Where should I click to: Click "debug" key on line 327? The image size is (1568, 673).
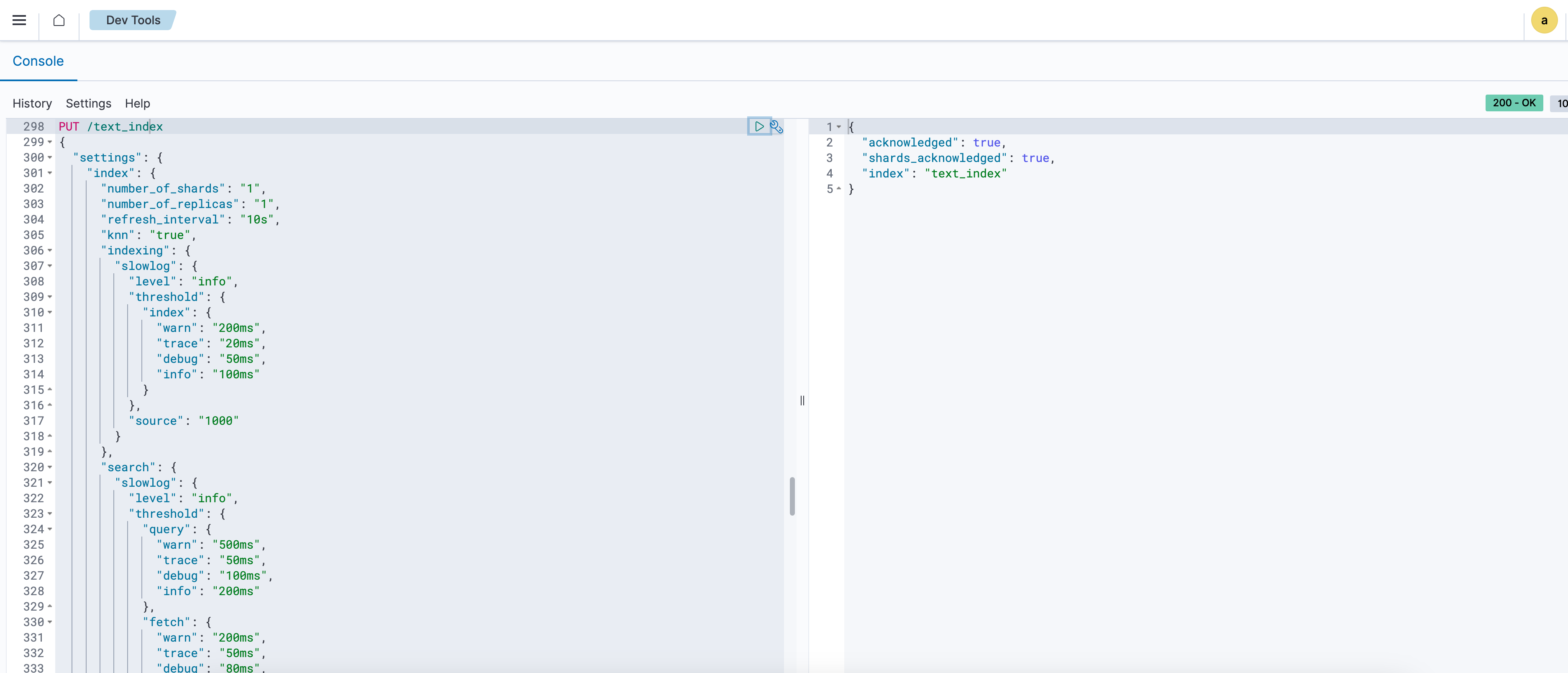click(x=180, y=576)
